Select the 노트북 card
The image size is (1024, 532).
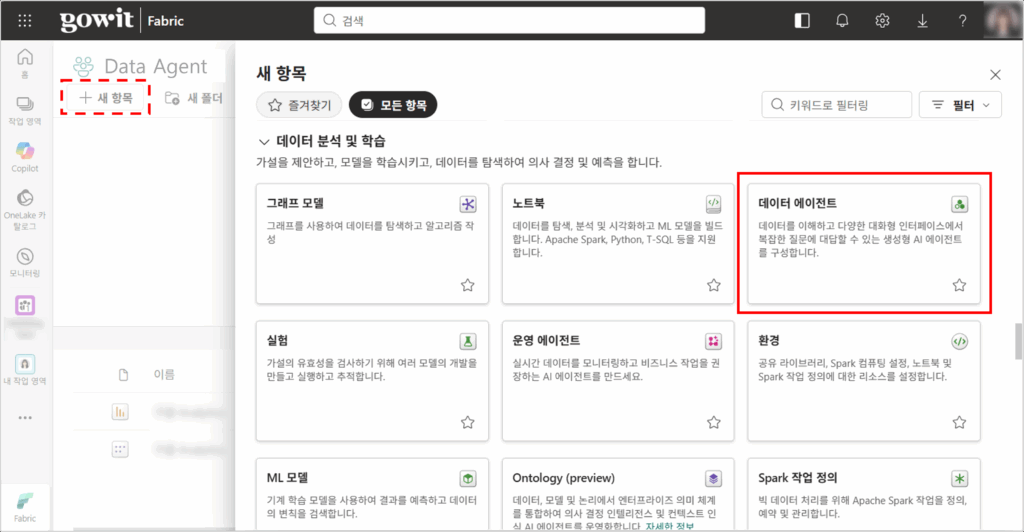tap(618, 243)
